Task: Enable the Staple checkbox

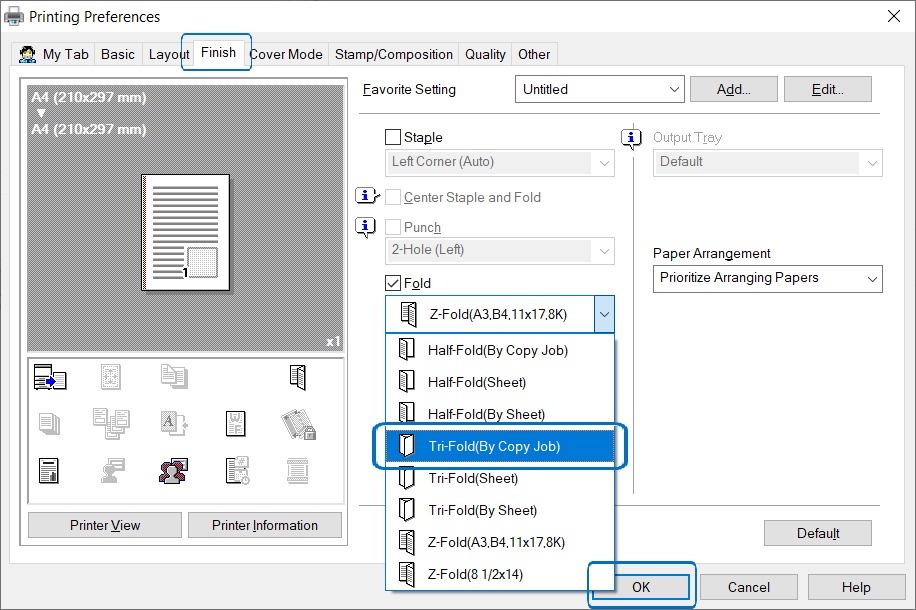Action: coord(393,137)
